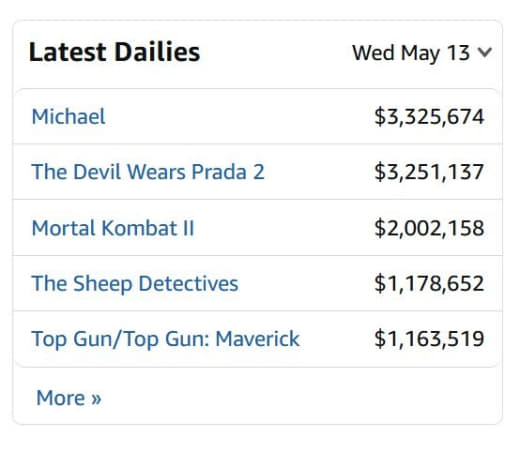Click blank space between Michael and its gross
520x452 pixels.
240,117
